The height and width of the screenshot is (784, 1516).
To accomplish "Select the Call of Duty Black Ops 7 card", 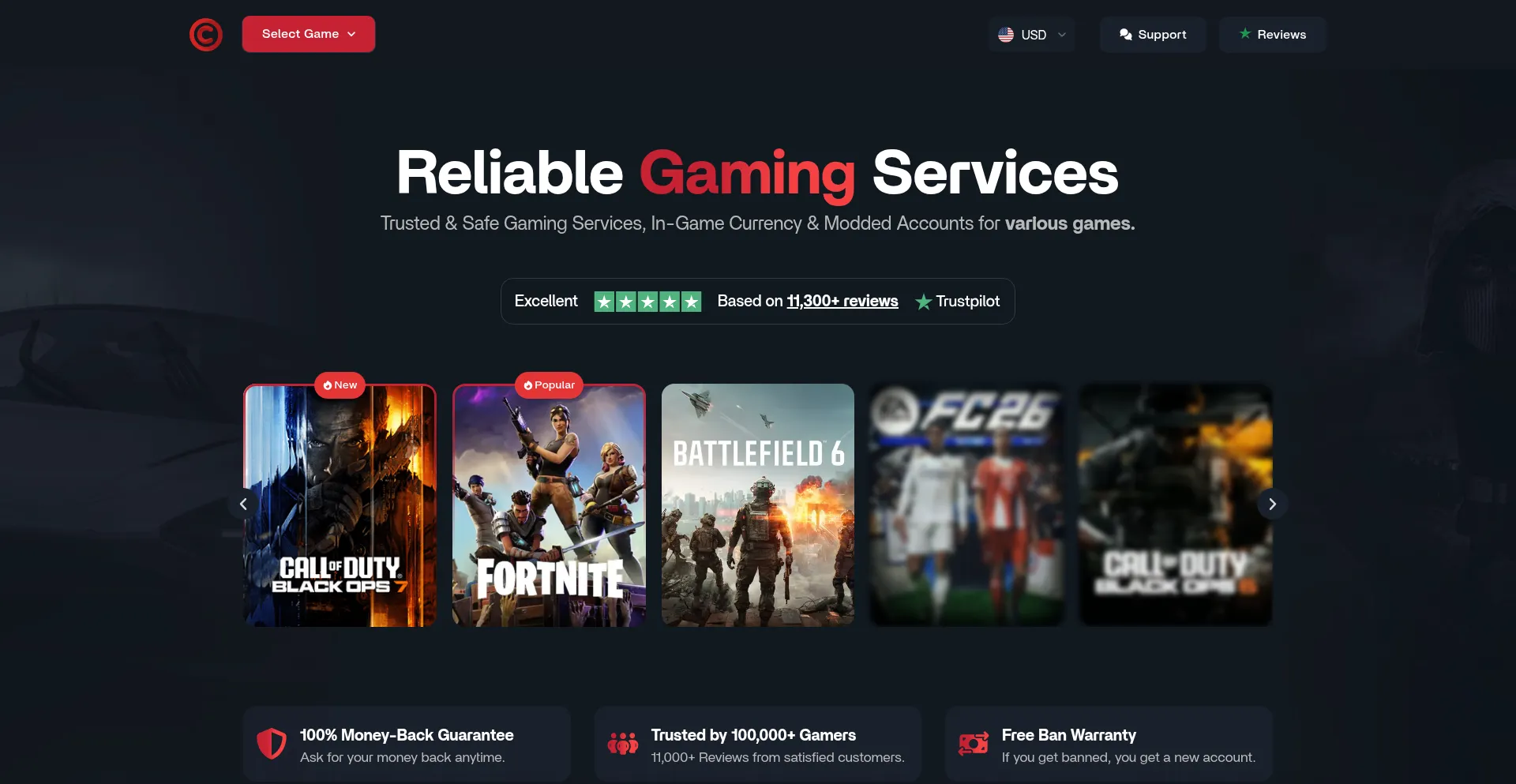I will point(340,505).
